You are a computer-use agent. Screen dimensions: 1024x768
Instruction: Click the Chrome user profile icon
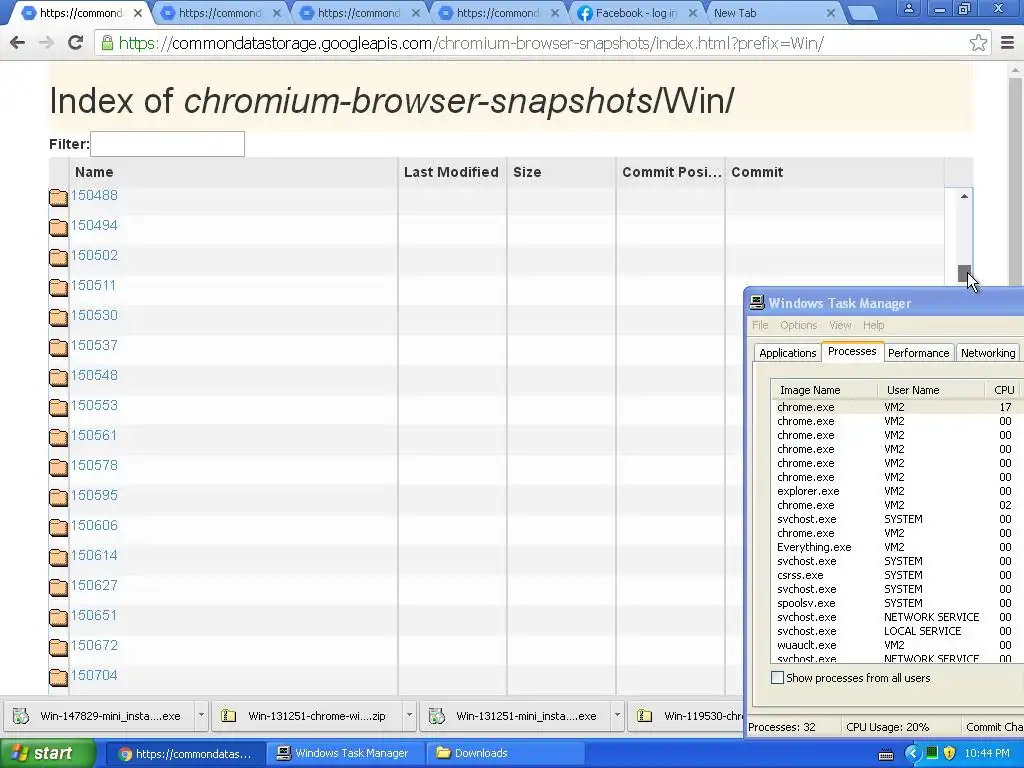[908, 8]
